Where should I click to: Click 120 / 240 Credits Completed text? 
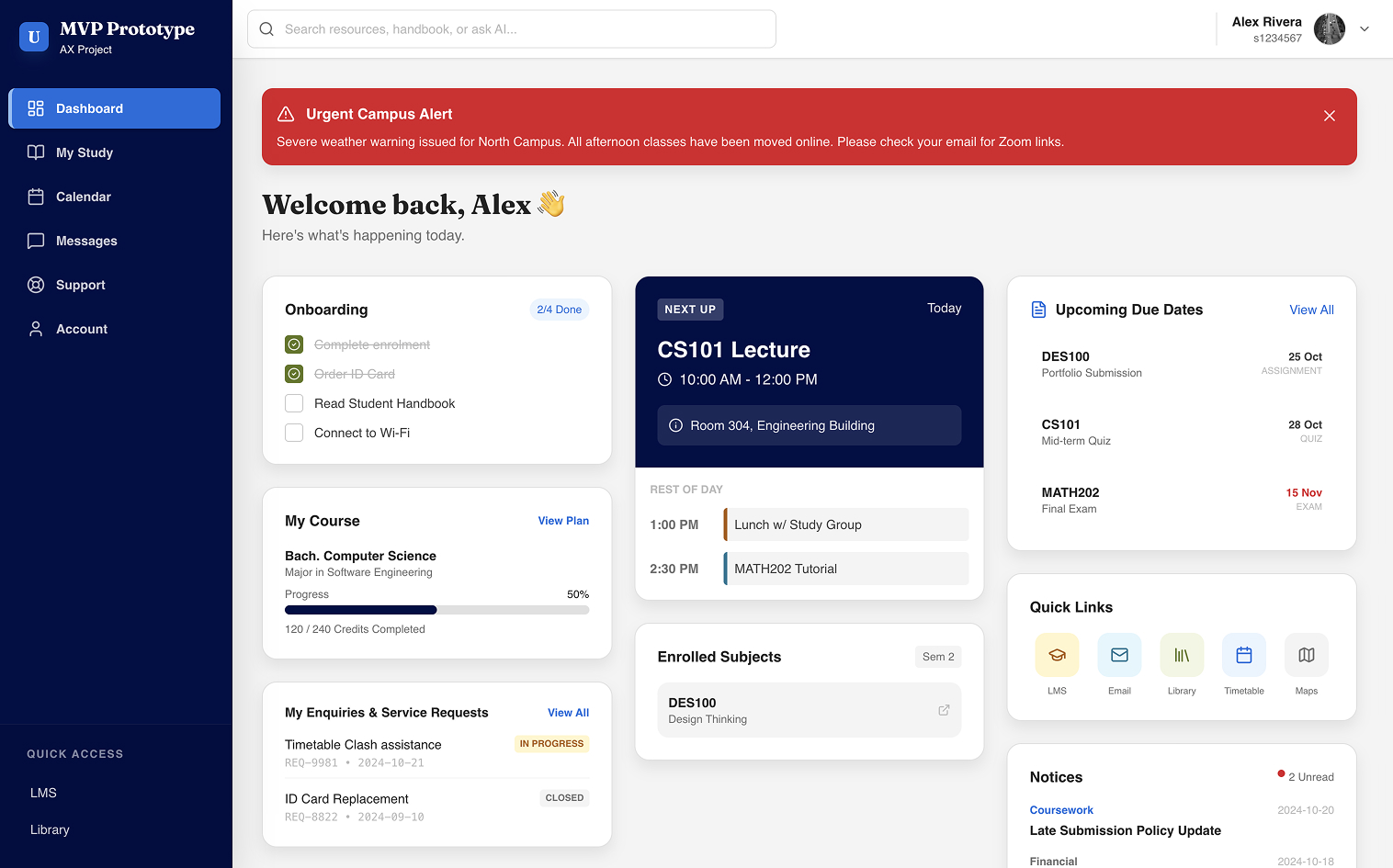(355, 629)
